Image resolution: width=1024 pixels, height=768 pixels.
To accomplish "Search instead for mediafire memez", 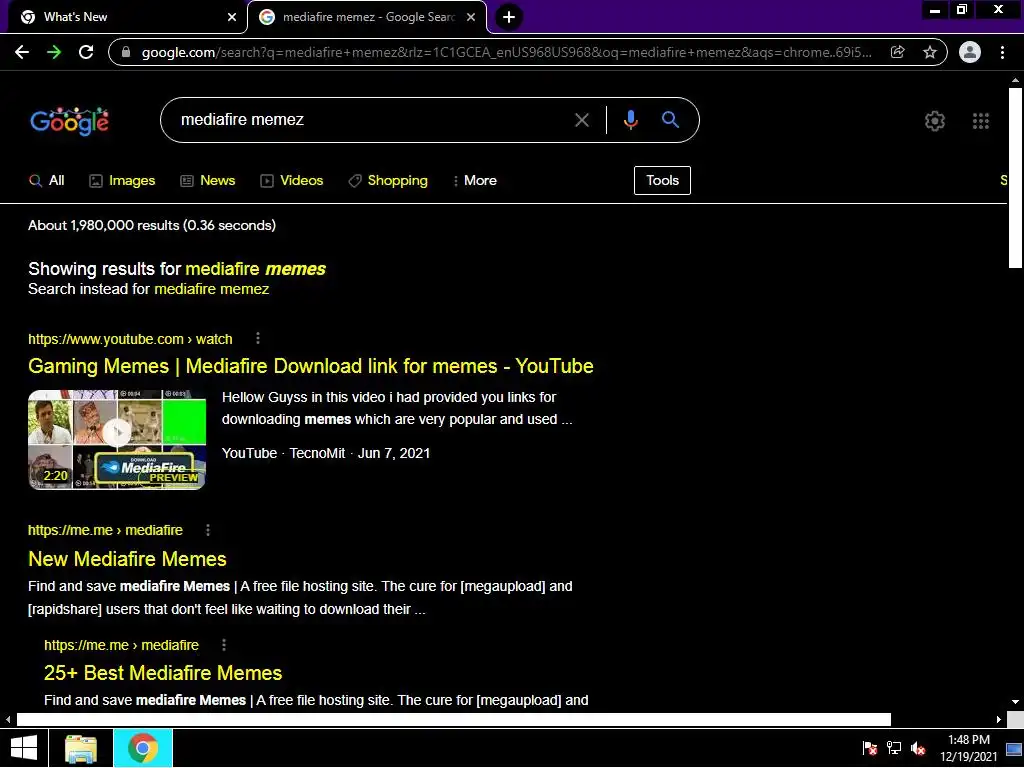I will (212, 289).
